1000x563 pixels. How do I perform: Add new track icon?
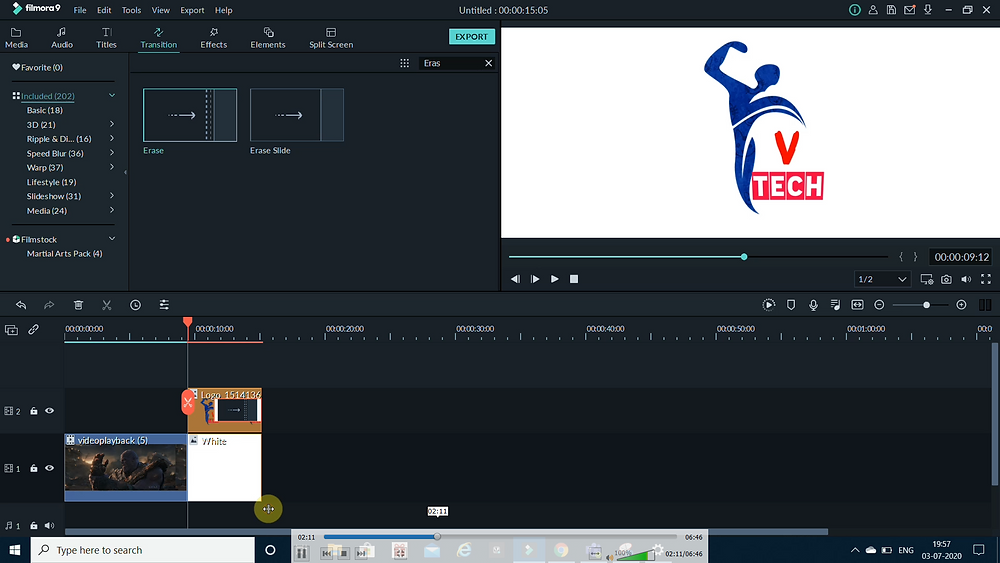(11, 330)
